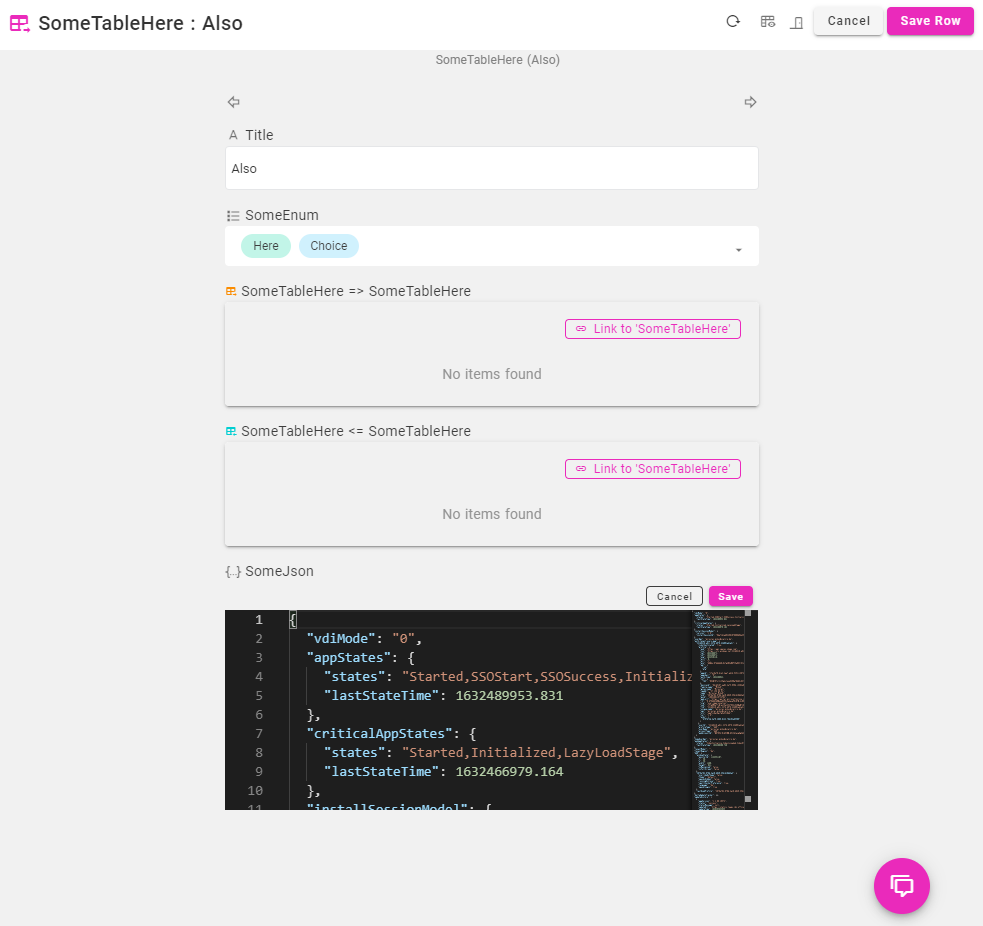983x926 pixels.
Task: Click the JSON editor minimap
Action: (x=718, y=710)
